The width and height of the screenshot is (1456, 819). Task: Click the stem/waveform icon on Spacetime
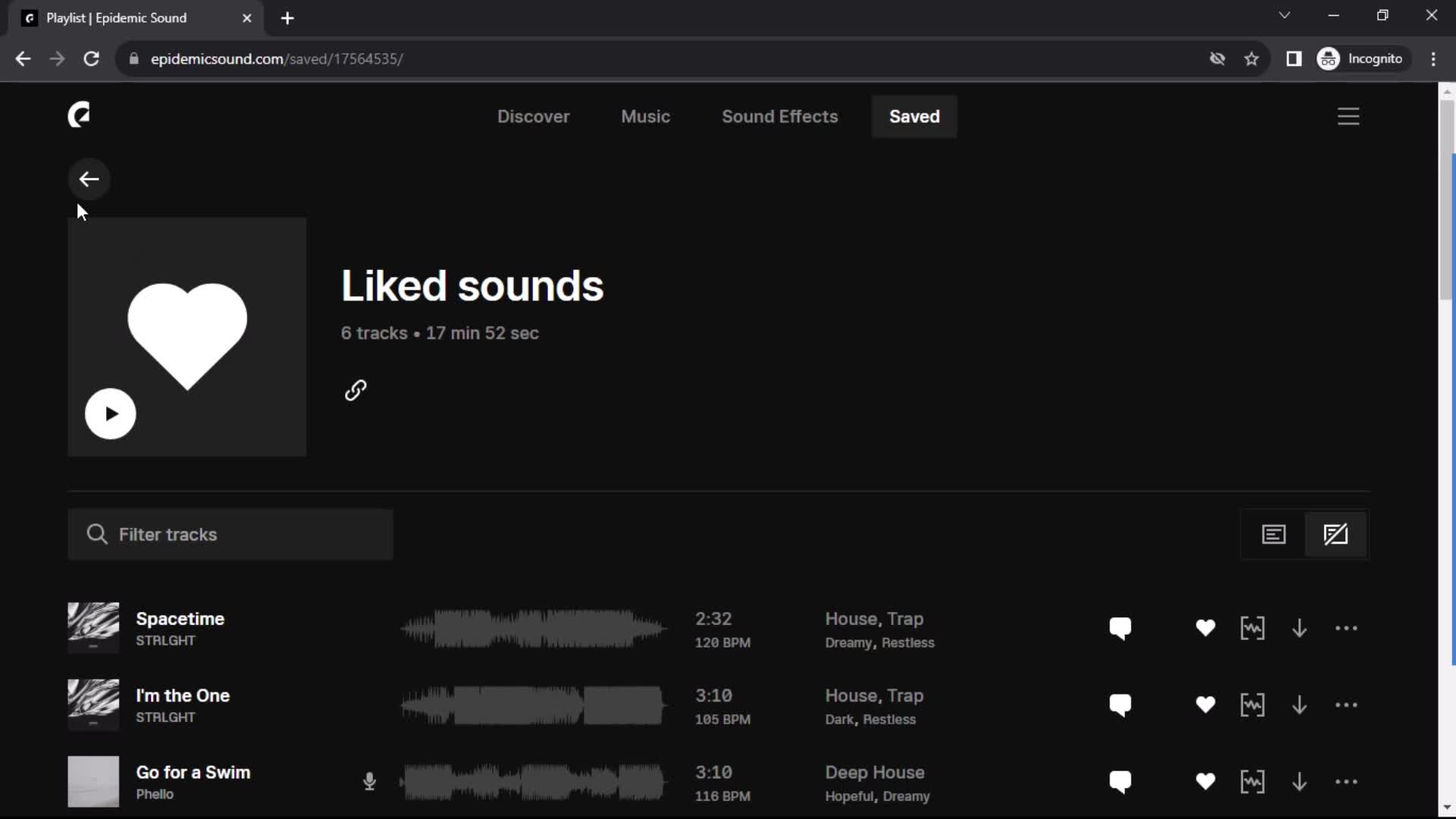click(x=1252, y=628)
